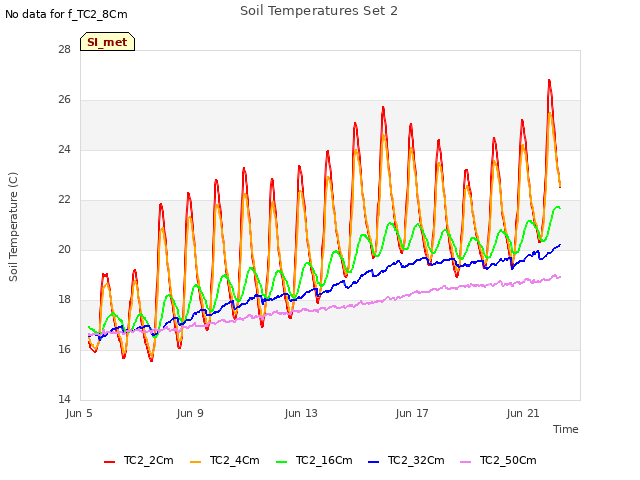
Task: Click the green TC2_16Cm legend swatch
Action: pos(282,462)
